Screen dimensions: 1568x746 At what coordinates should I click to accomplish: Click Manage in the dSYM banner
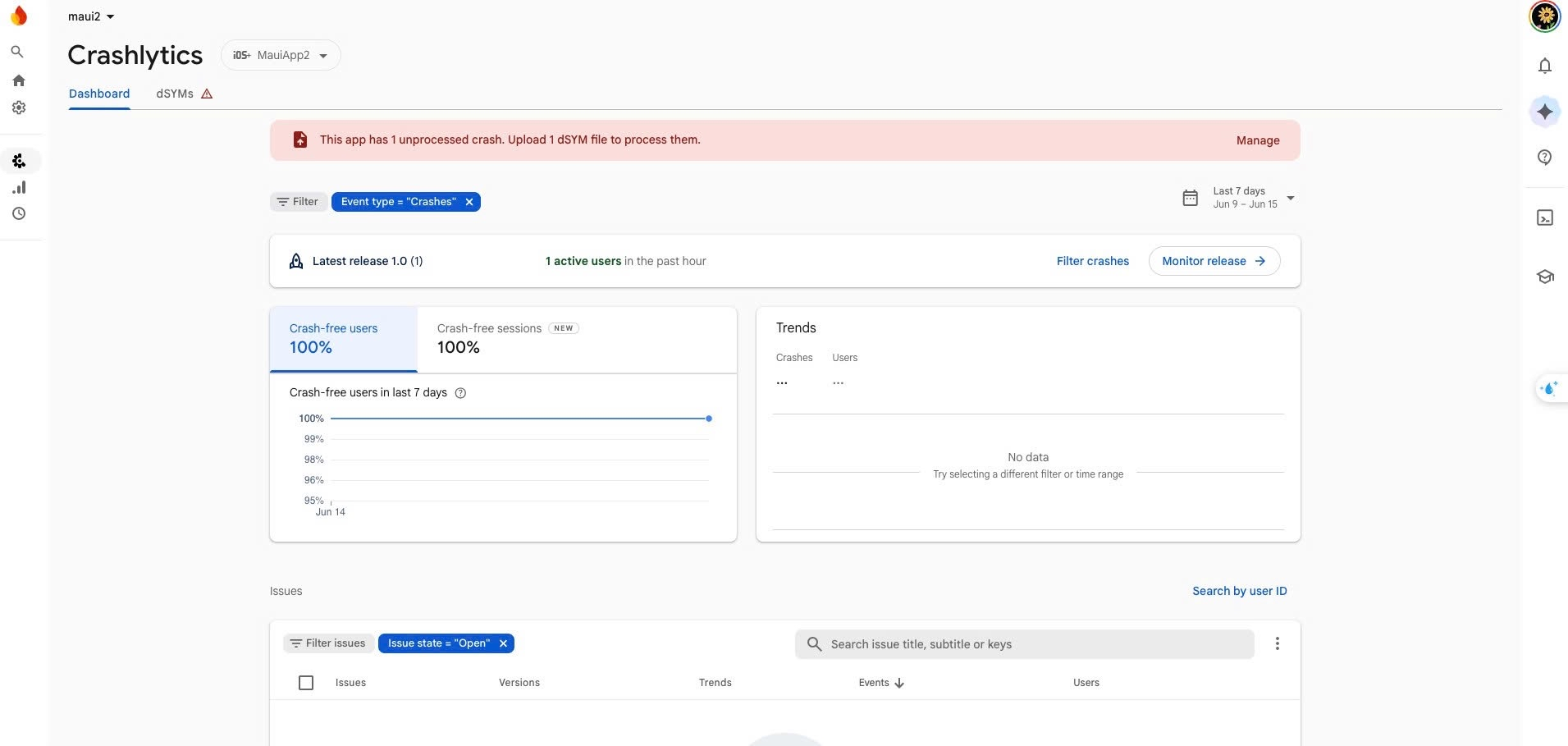pyautogui.click(x=1258, y=140)
